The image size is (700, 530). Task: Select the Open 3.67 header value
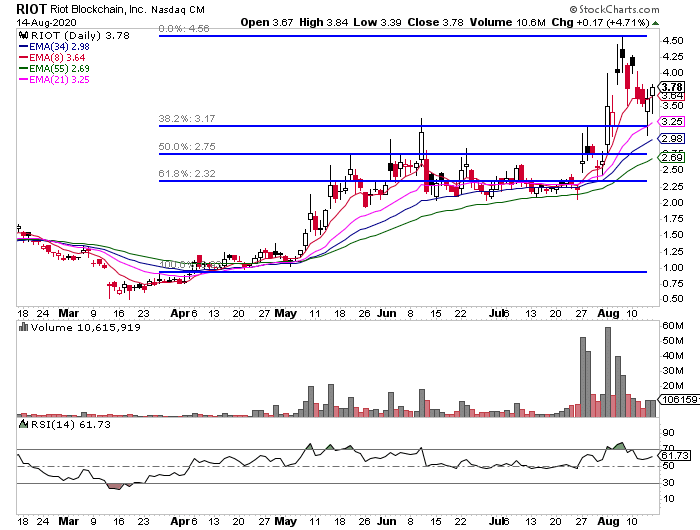point(267,22)
